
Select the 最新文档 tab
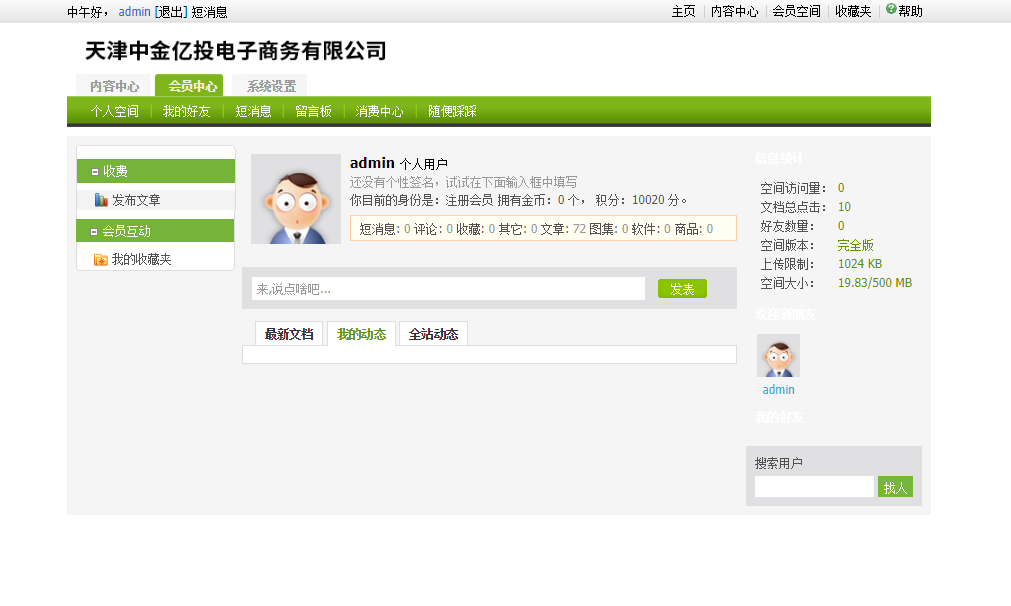289,334
